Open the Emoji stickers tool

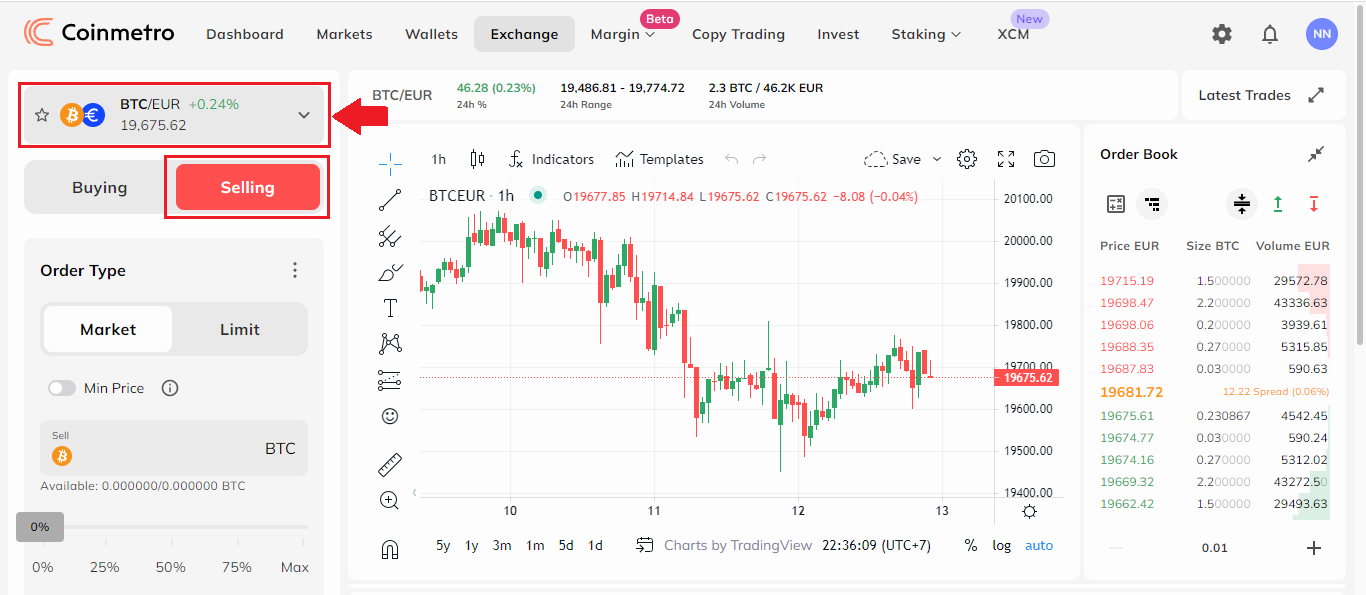tap(390, 415)
